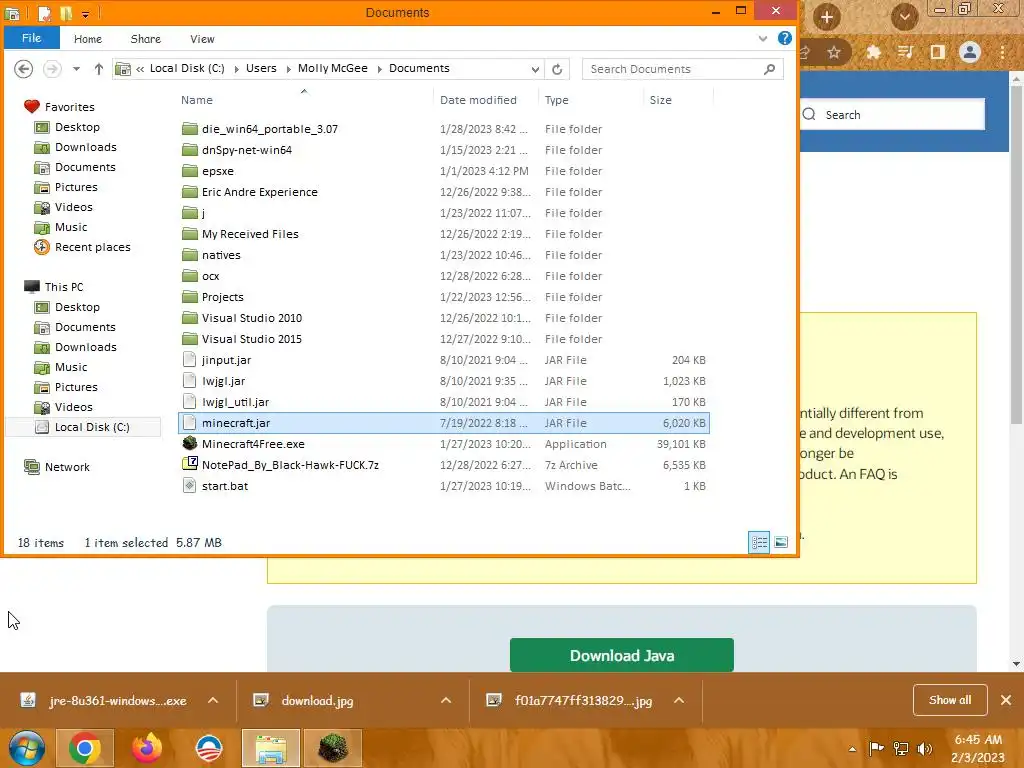This screenshot has width=1024, height=768.
Task: Sort by Date modified column header
Action: click(x=478, y=100)
